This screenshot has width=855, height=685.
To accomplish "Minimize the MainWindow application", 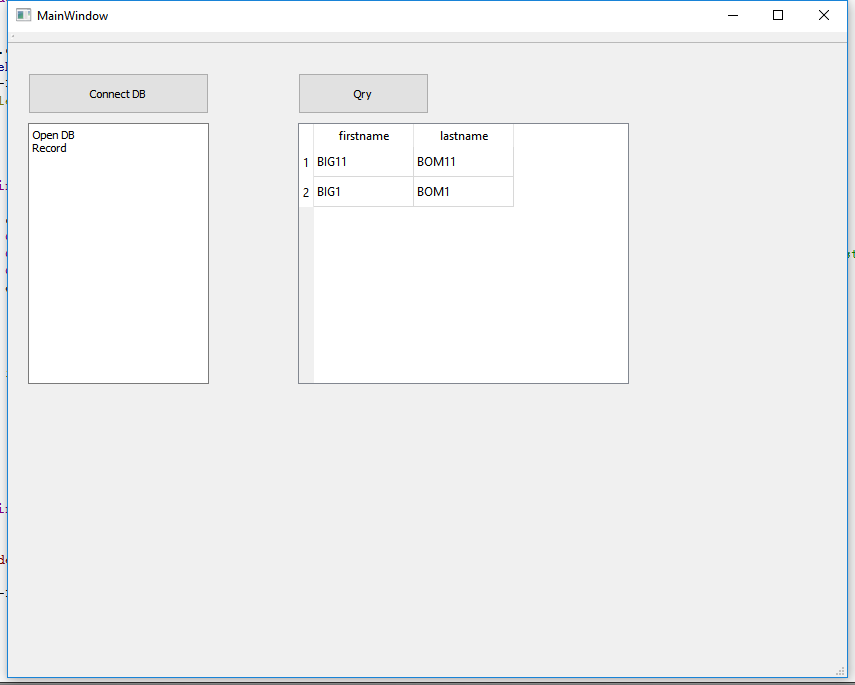I will 732,15.
